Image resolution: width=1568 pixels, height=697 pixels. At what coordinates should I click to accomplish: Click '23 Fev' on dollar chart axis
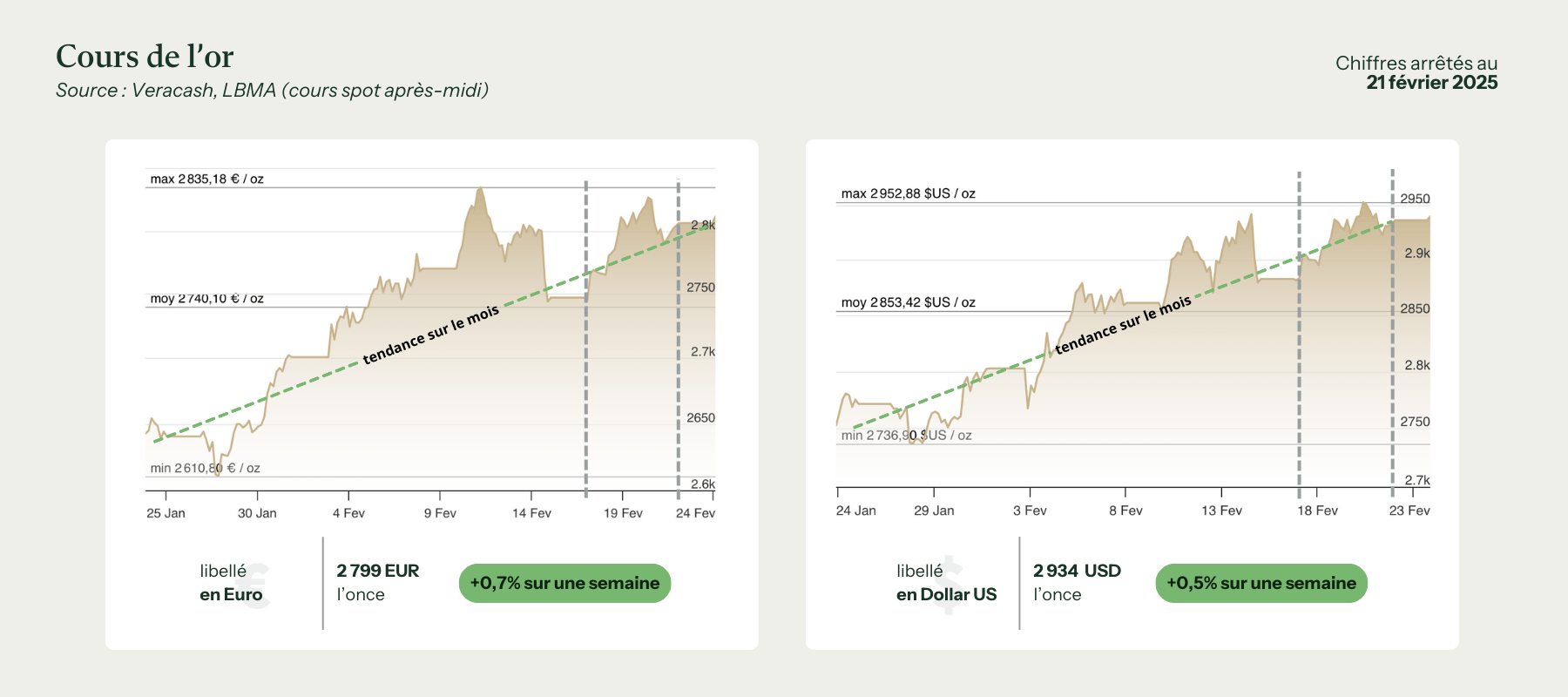pos(1409,511)
